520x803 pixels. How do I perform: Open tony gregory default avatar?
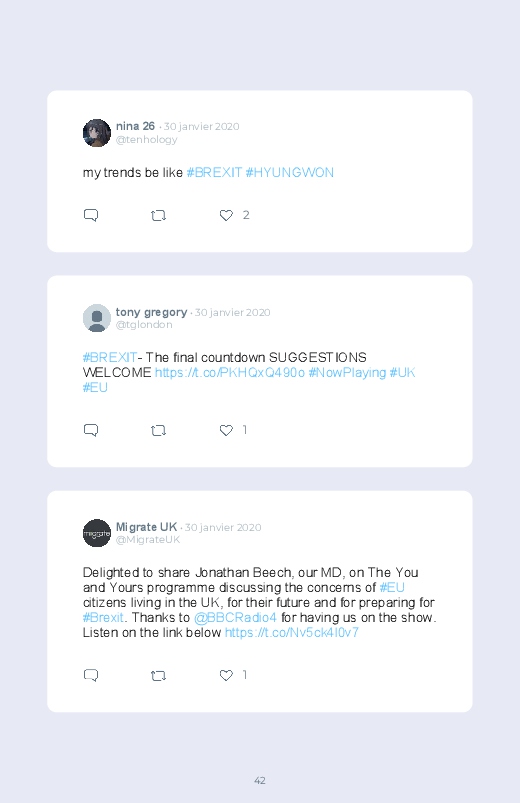97,318
